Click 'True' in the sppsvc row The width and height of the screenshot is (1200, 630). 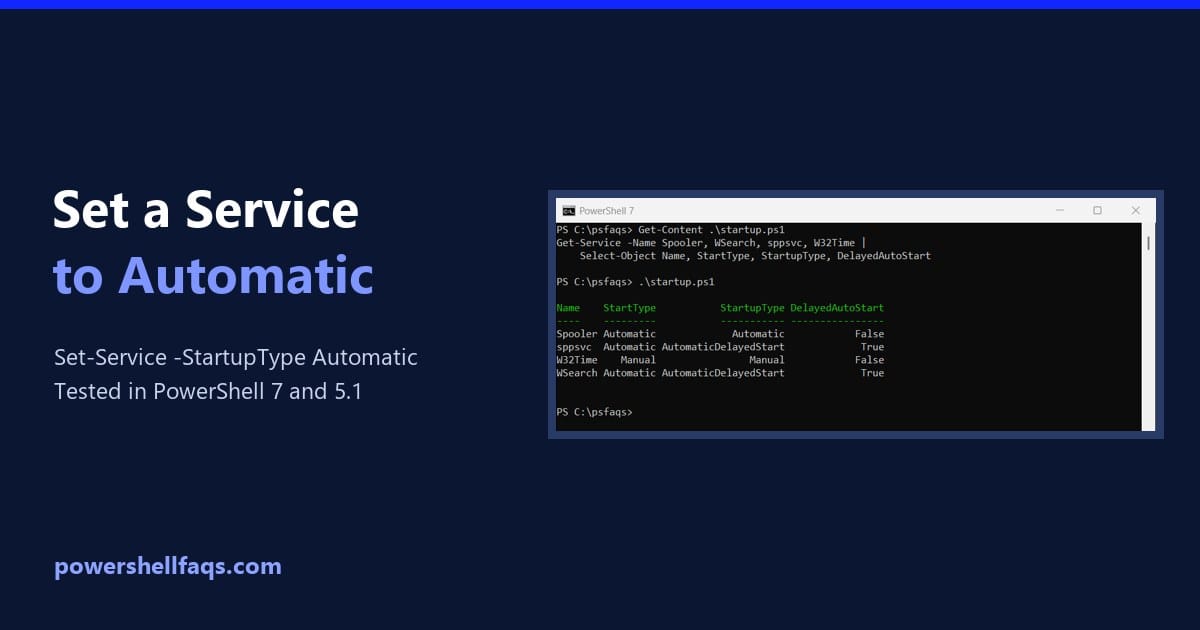pos(872,347)
